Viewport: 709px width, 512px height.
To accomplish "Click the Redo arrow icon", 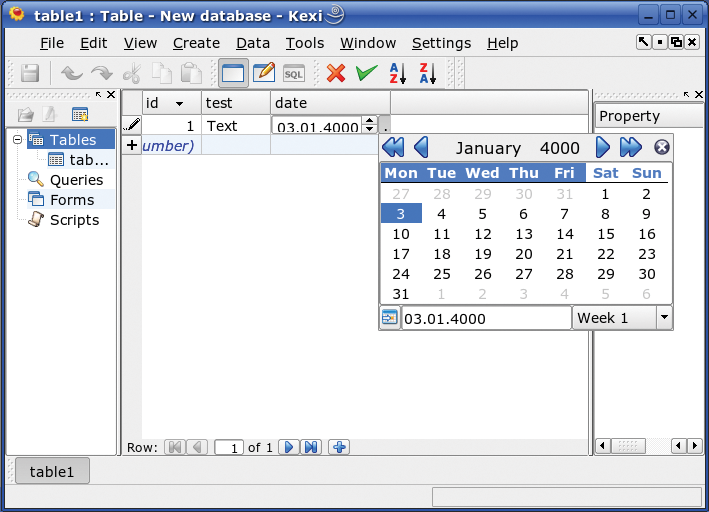I will pos(102,73).
